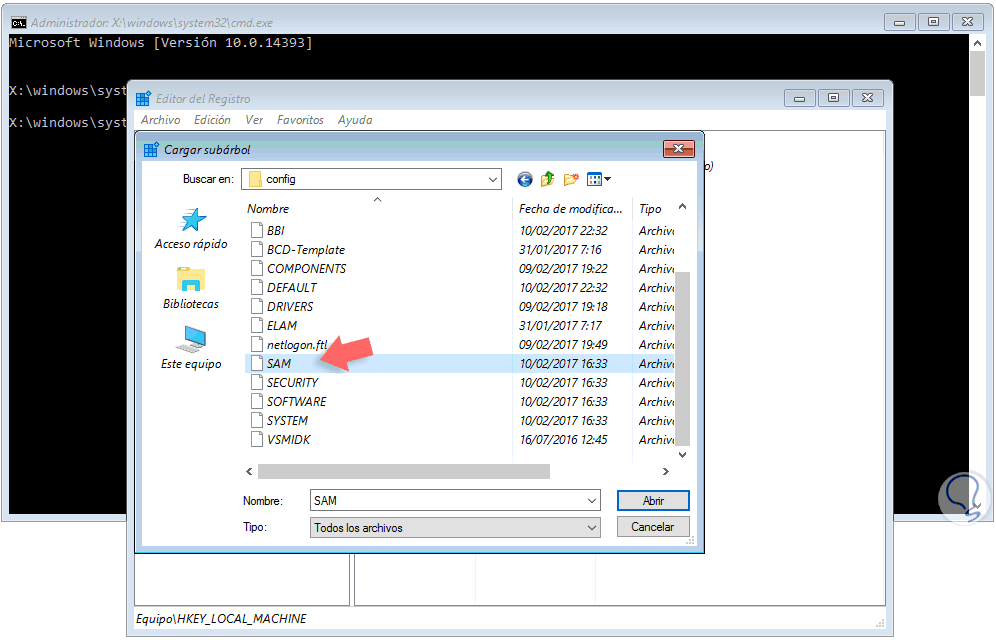Select the SYSTEM file

tap(287, 421)
